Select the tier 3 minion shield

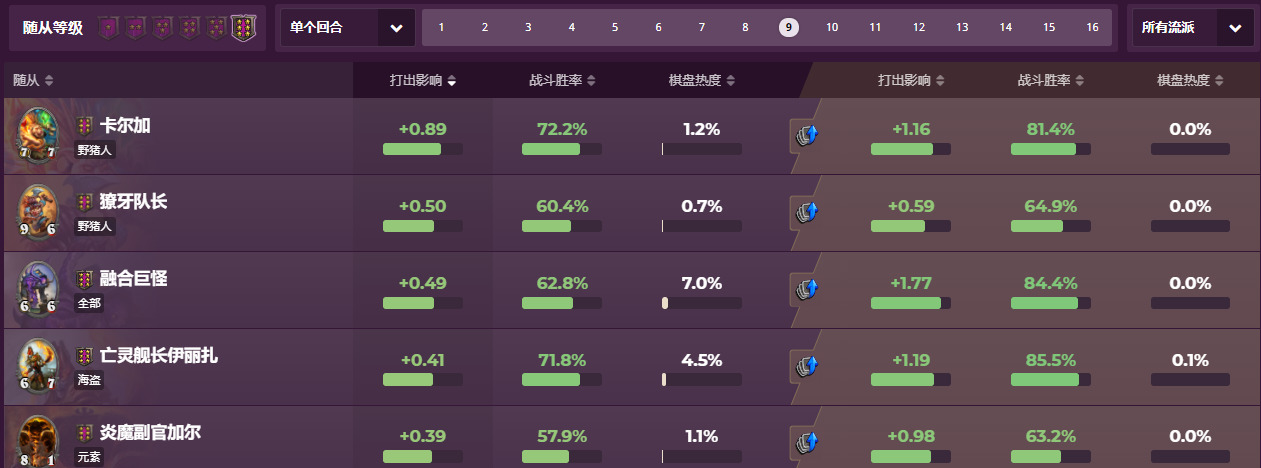[162, 27]
